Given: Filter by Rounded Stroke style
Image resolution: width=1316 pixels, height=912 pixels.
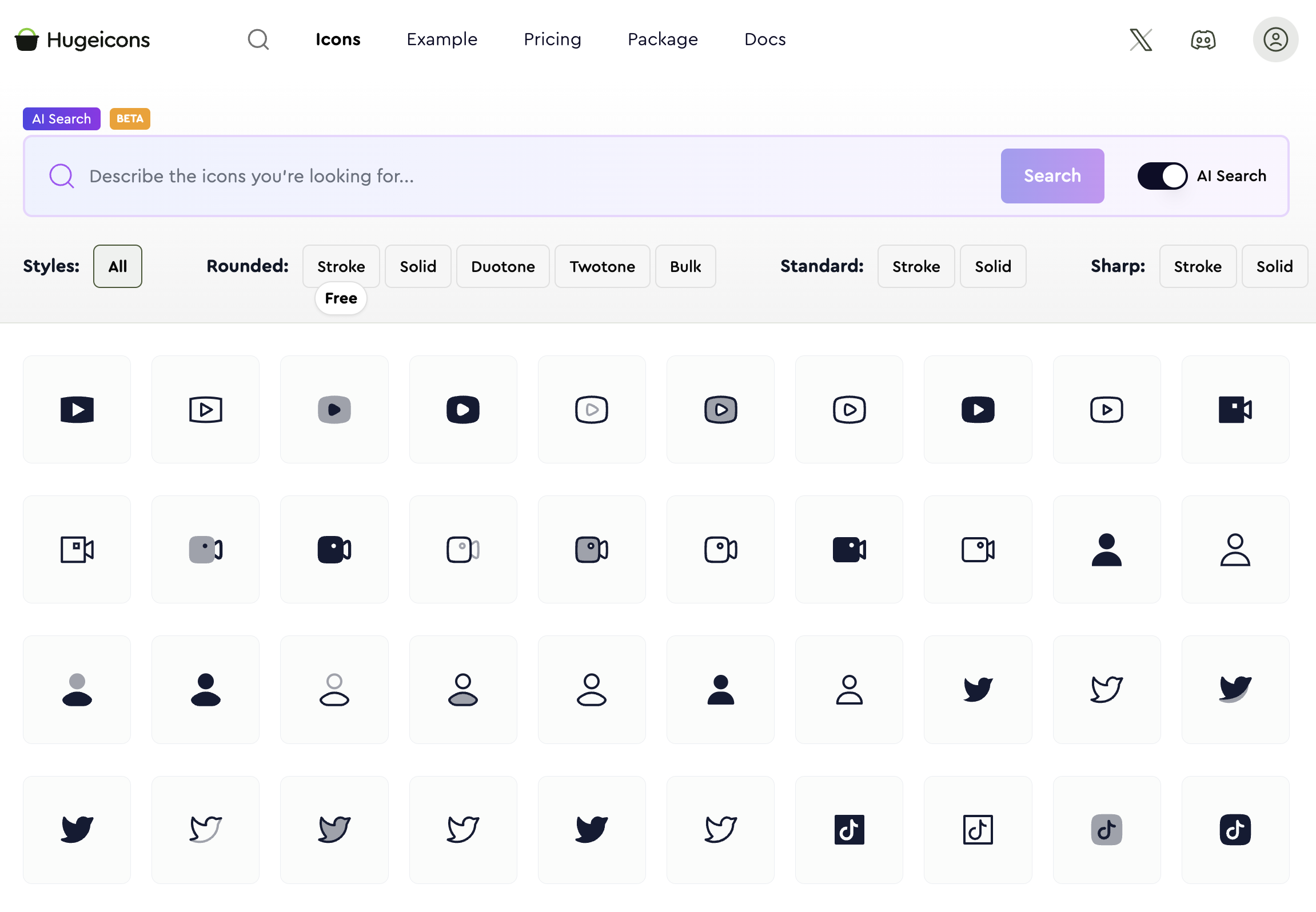Looking at the screenshot, I should coord(341,266).
